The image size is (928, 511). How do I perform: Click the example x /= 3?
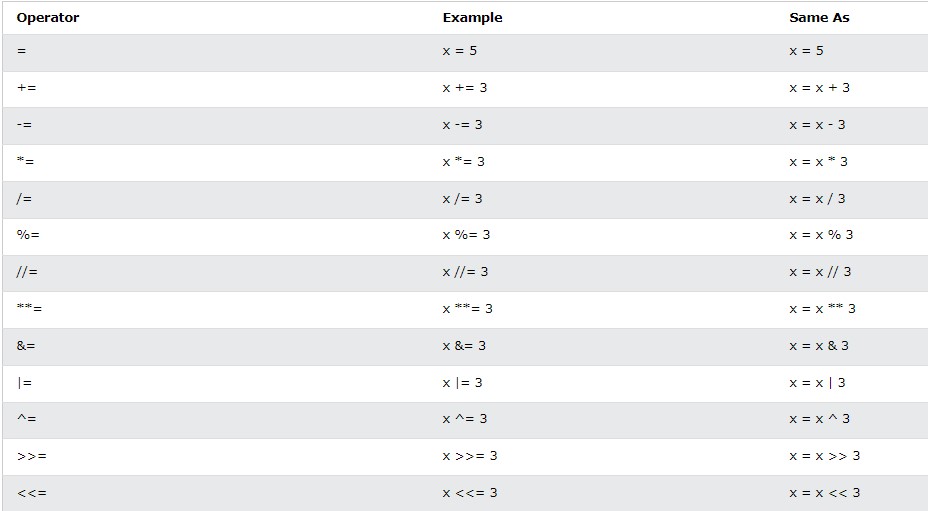point(462,199)
